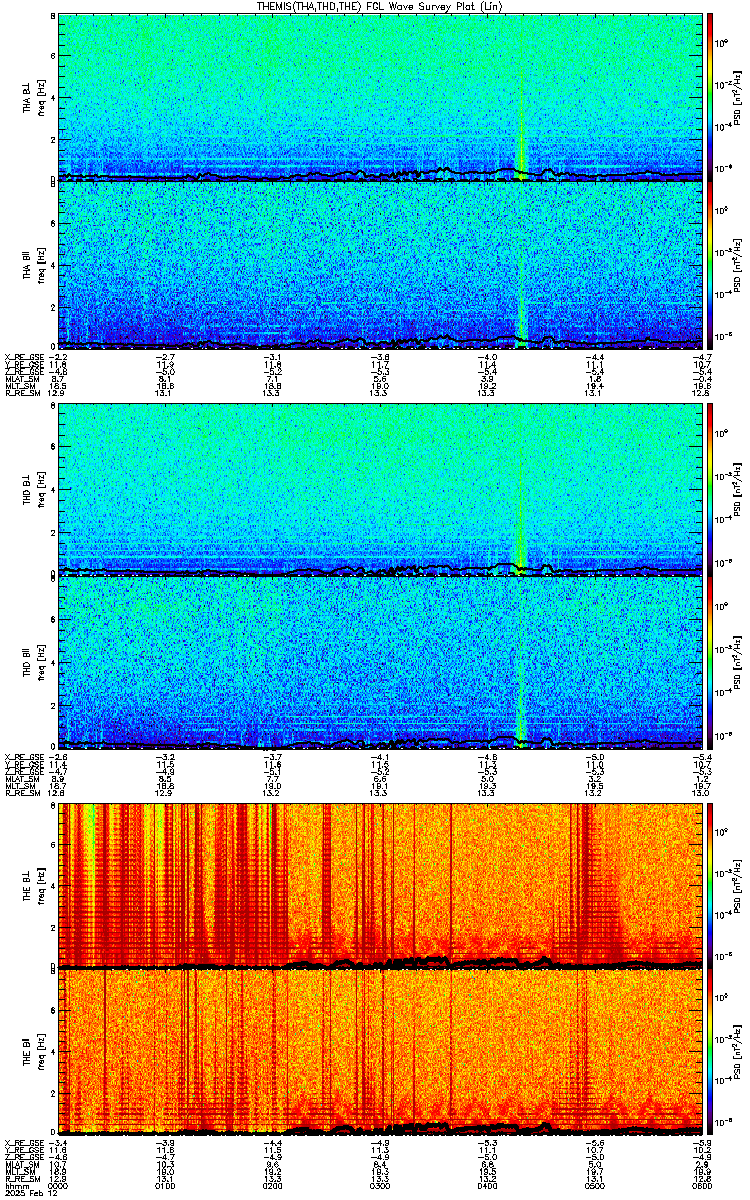This screenshot has width=750, height=1200.
Task: Click the THA B-perpendicular spectrogram panel
Action: (381, 97)
